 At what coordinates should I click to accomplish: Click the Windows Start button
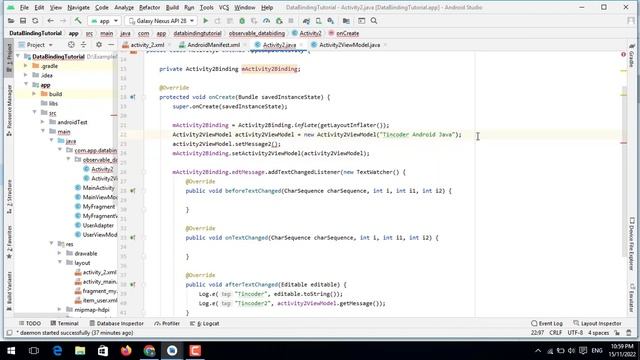click(11, 351)
